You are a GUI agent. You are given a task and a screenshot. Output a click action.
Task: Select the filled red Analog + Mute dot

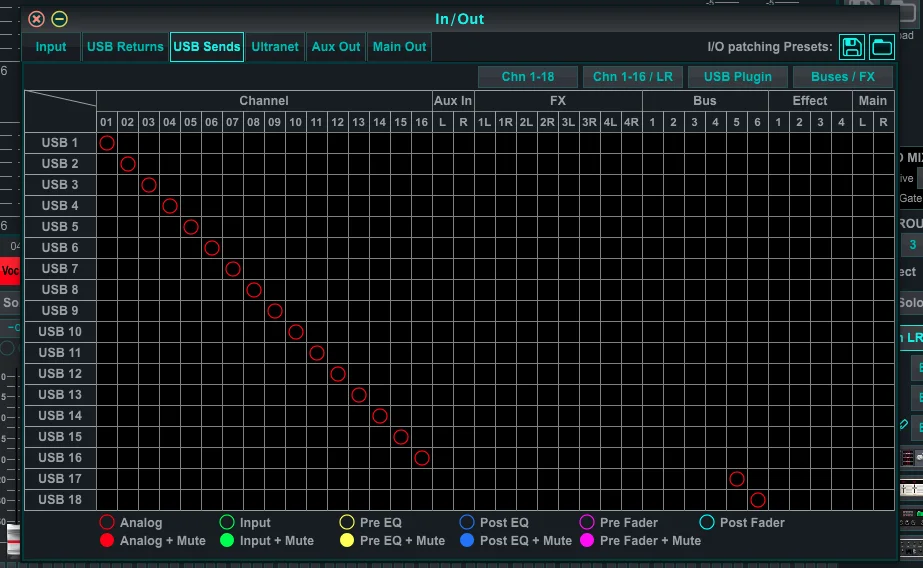107,540
